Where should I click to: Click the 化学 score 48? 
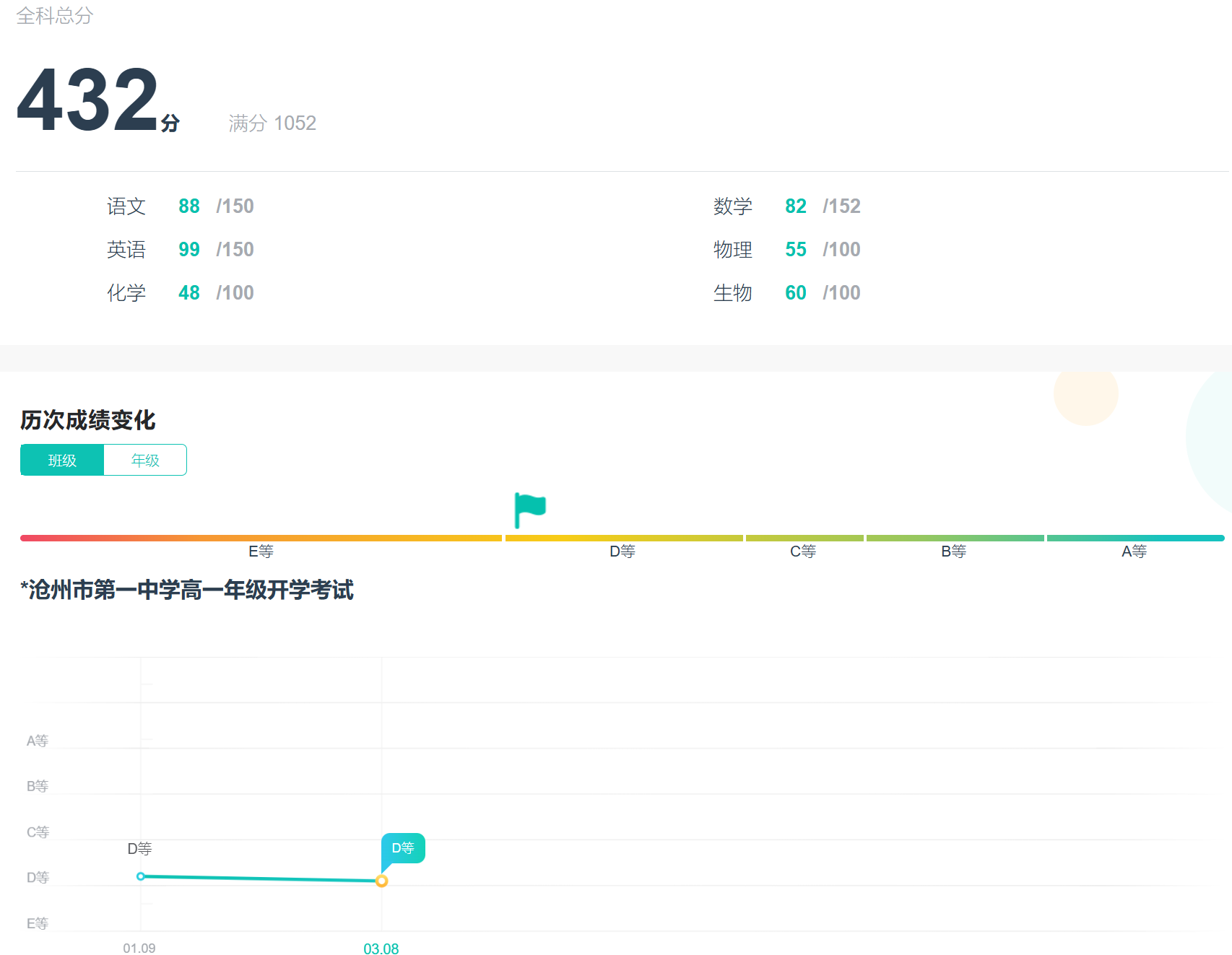[x=189, y=293]
